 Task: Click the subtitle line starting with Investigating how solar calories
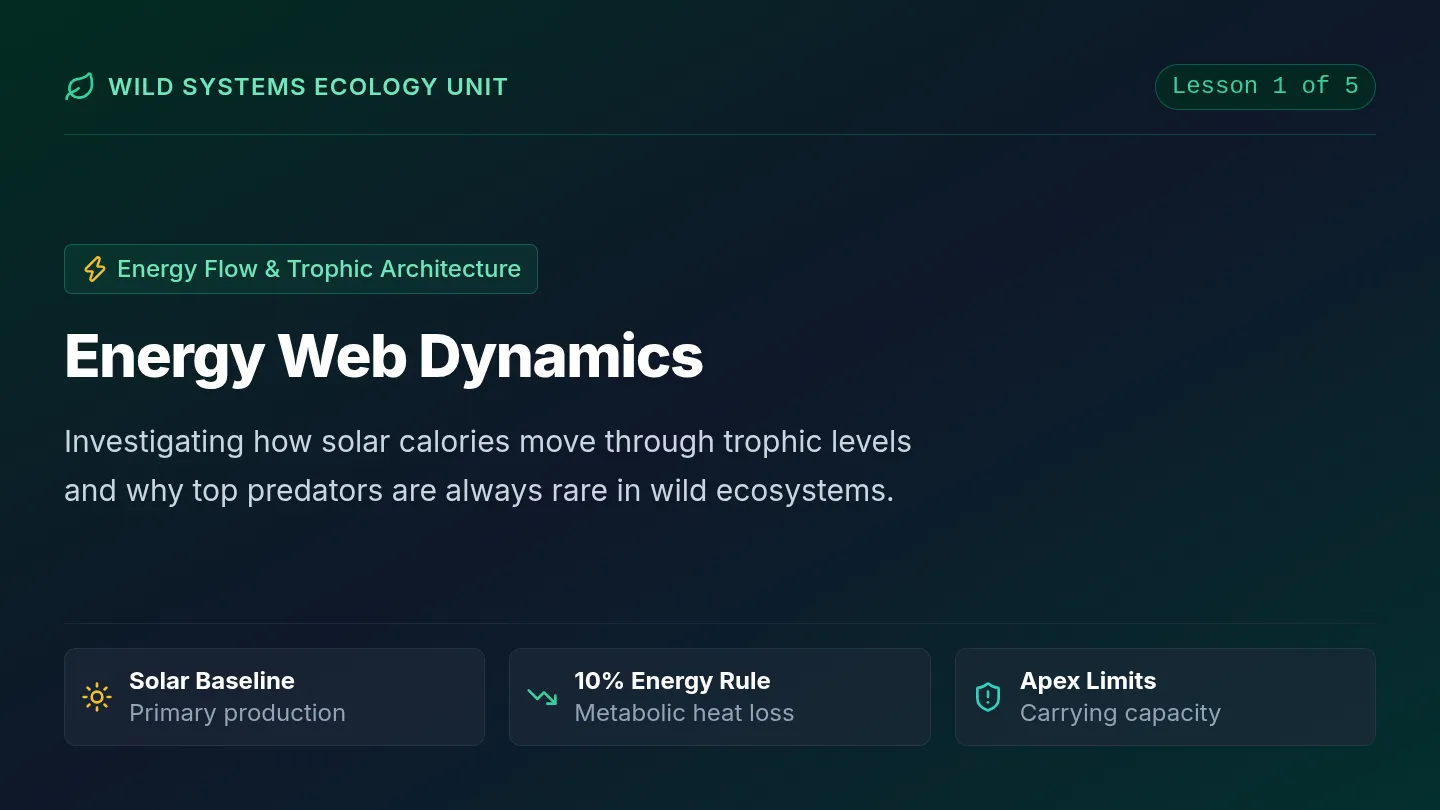[488, 441]
